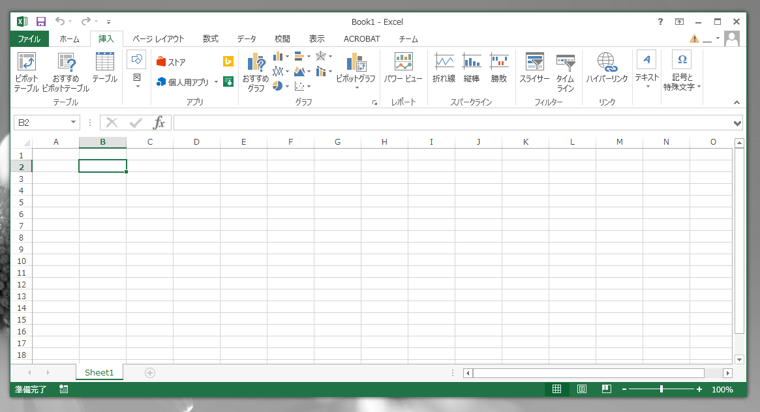This screenshot has width=760, height=412.
Task: Switch to Normal view in status bar
Action: [x=556, y=389]
